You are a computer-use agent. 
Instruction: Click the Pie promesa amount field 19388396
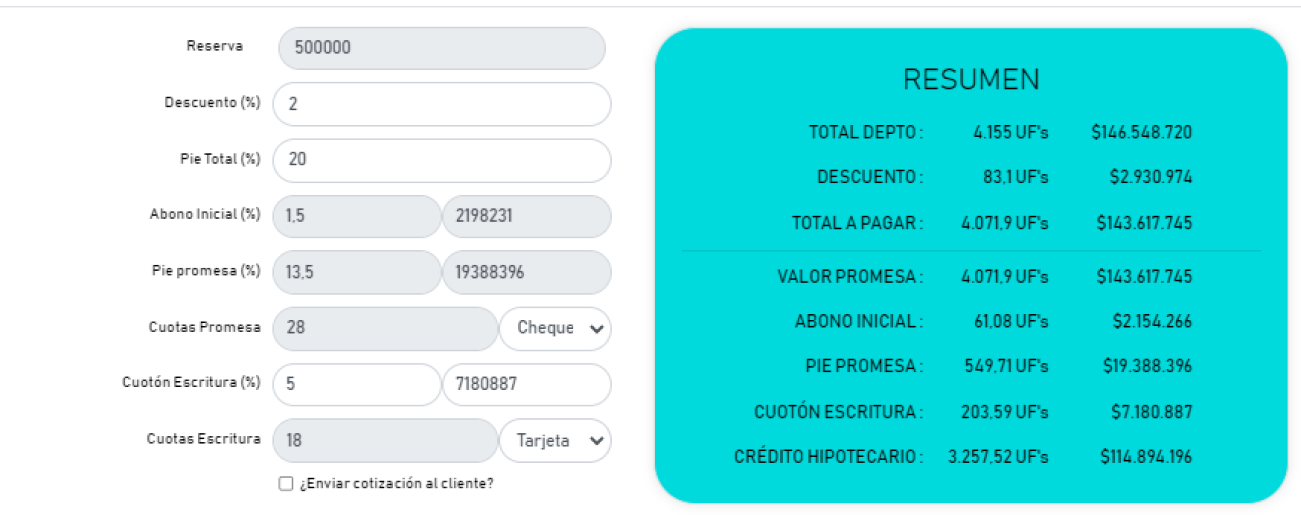pyautogui.click(x=526, y=272)
